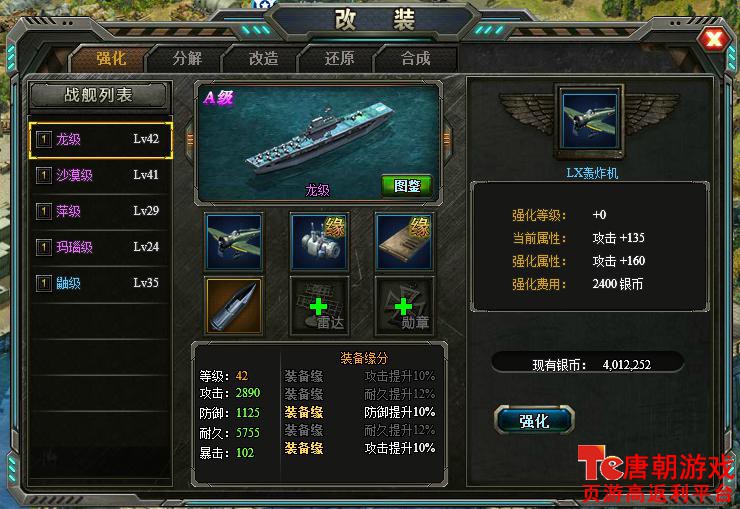Screen dimensions: 740x509
Task: Add equipment to empty 勋章 slot
Action: pos(404,306)
